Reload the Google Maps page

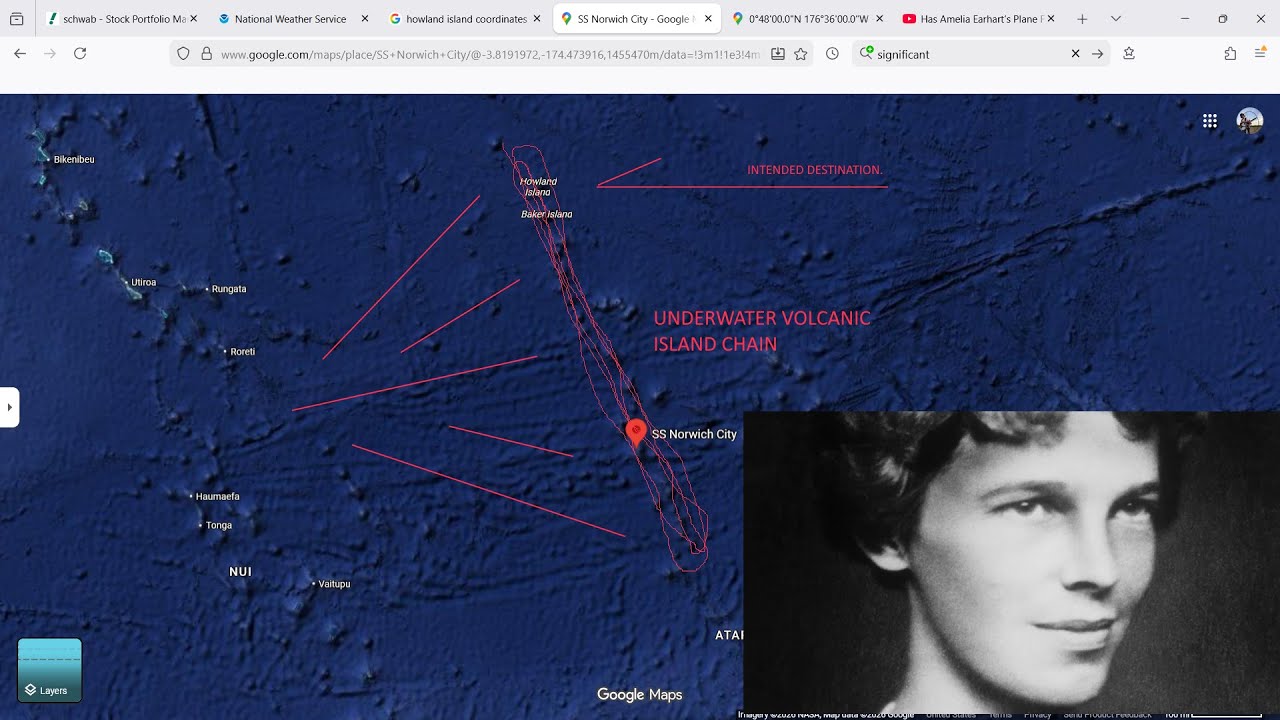pyautogui.click(x=80, y=54)
